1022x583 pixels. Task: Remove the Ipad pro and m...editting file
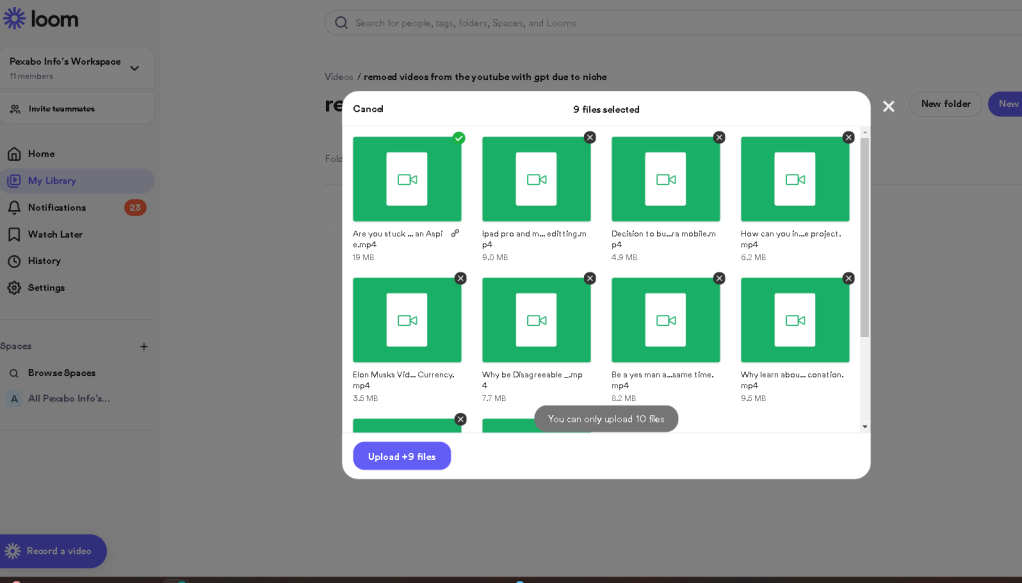(x=590, y=137)
